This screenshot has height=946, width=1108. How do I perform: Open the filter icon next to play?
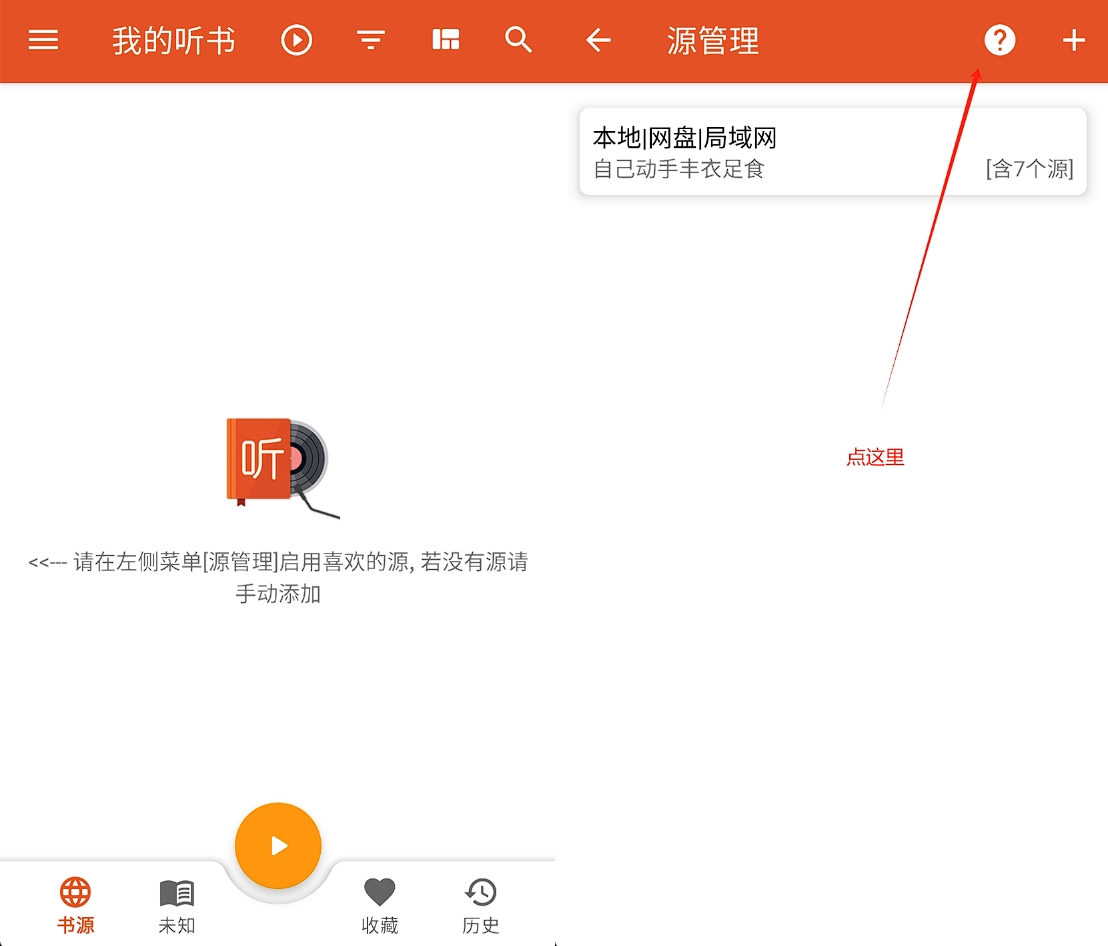point(370,40)
